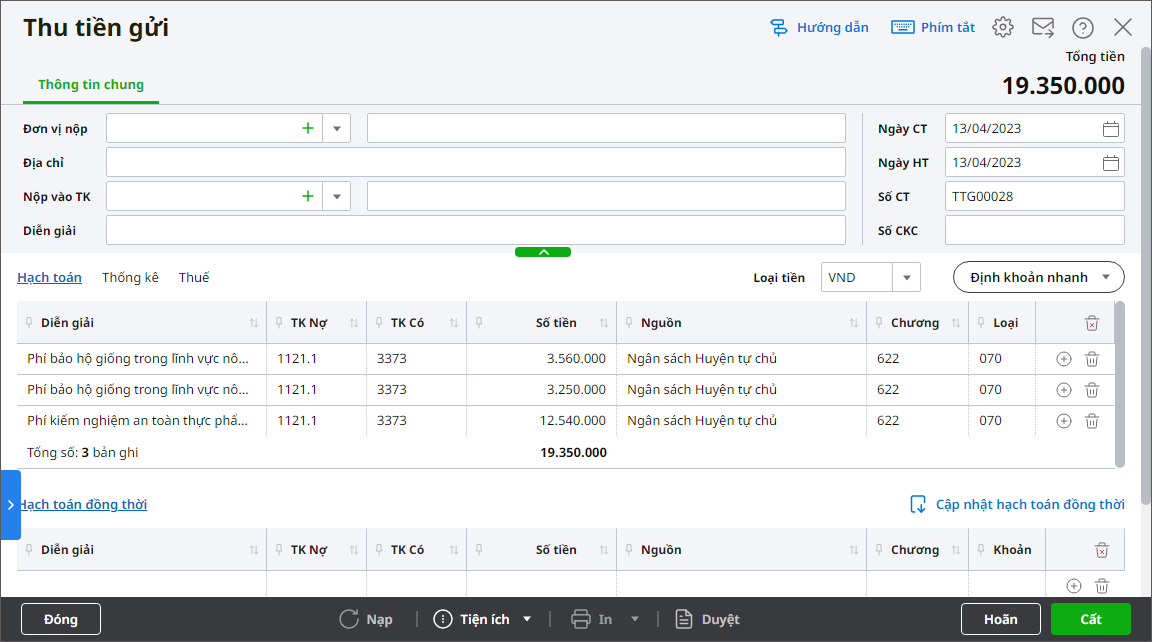Image resolution: width=1152 pixels, height=642 pixels.
Task: Click the envelope feedback icon
Action: coord(1043,27)
